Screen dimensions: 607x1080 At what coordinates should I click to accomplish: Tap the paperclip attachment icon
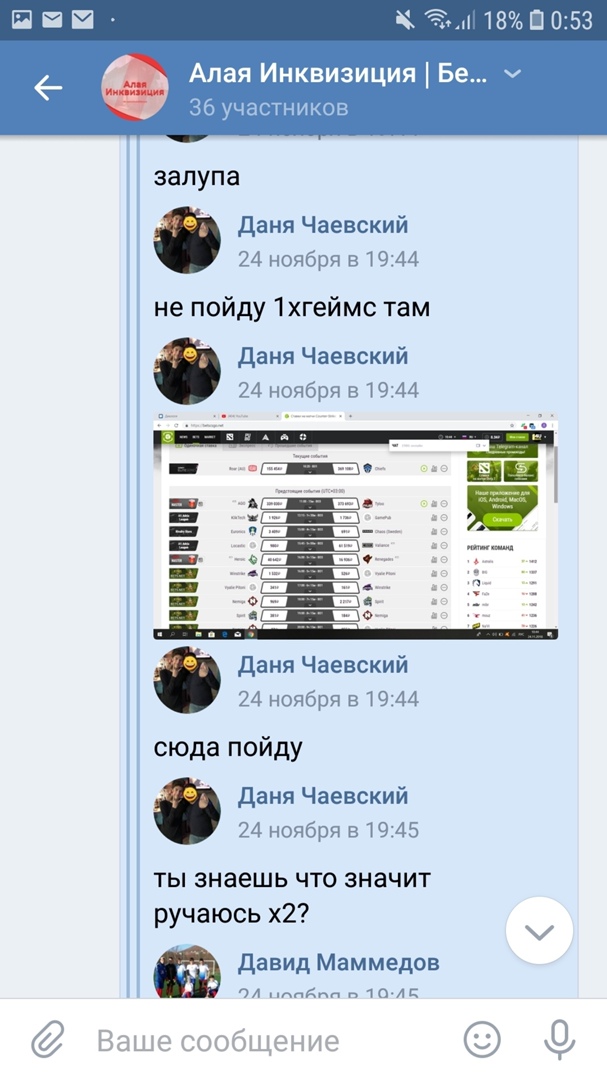[49, 1039]
